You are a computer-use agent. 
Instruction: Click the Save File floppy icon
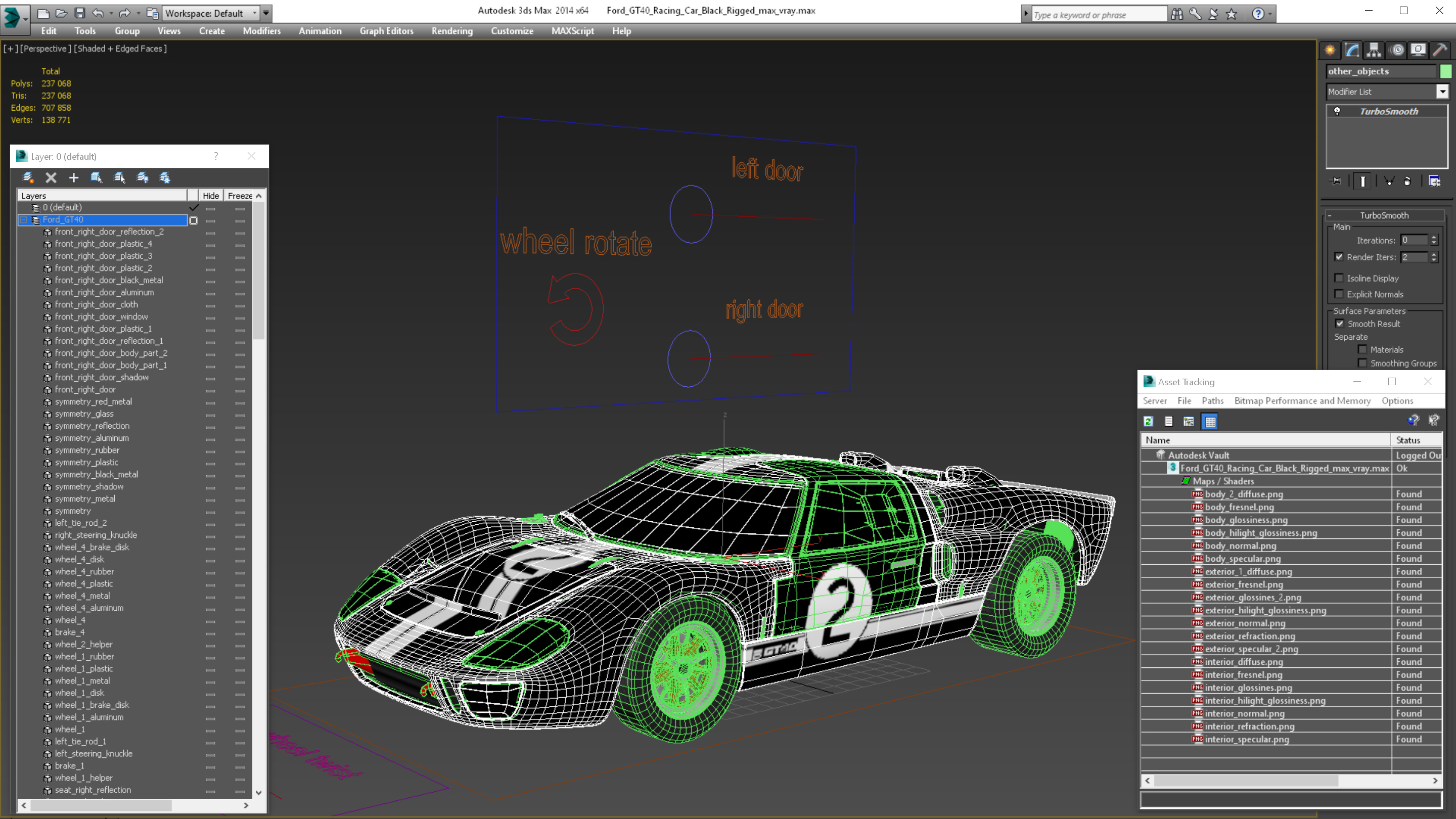click(x=79, y=13)
